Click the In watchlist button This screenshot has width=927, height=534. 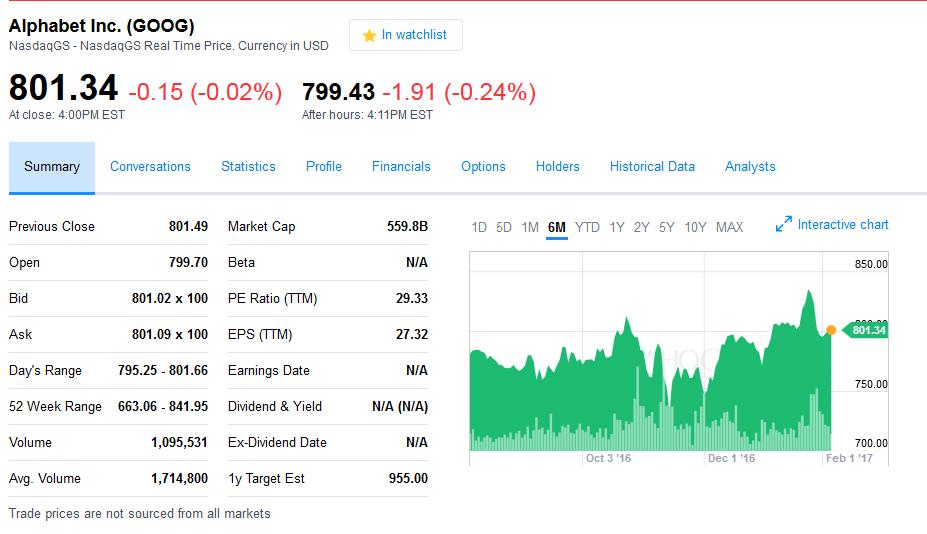pyautogui.click(x=406, y=35)
